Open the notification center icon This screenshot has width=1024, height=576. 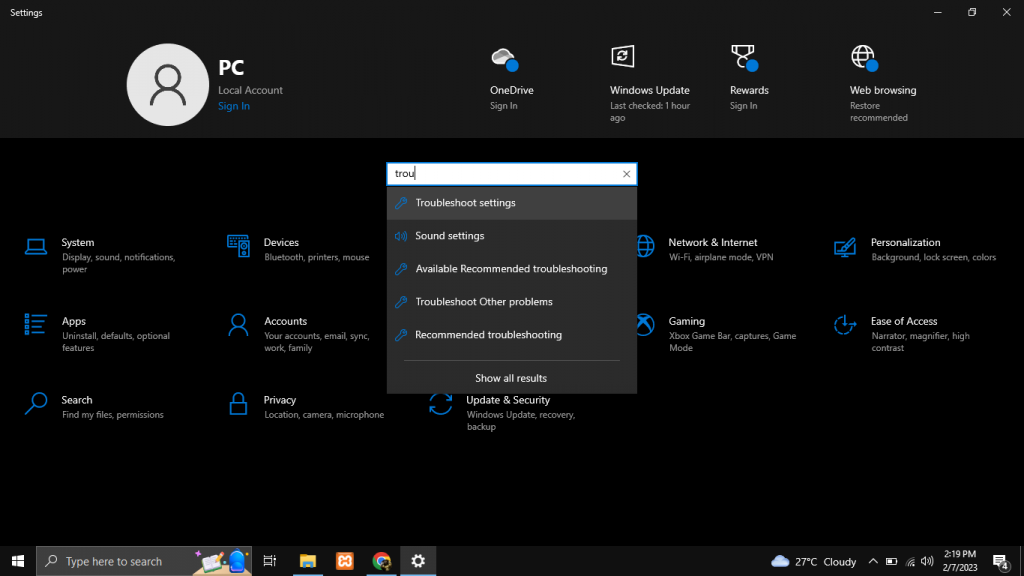(x=1002, y=562)
